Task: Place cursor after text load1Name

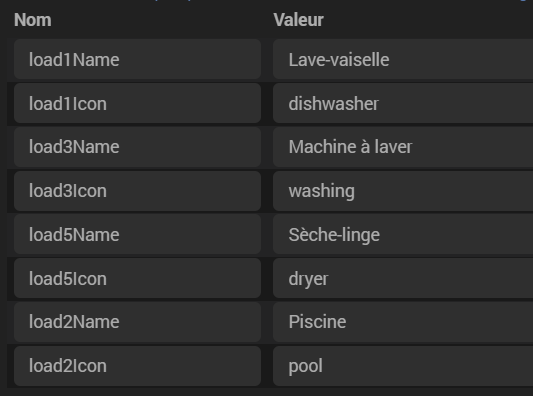Action: pyautogui.click(x=120, y=59)
